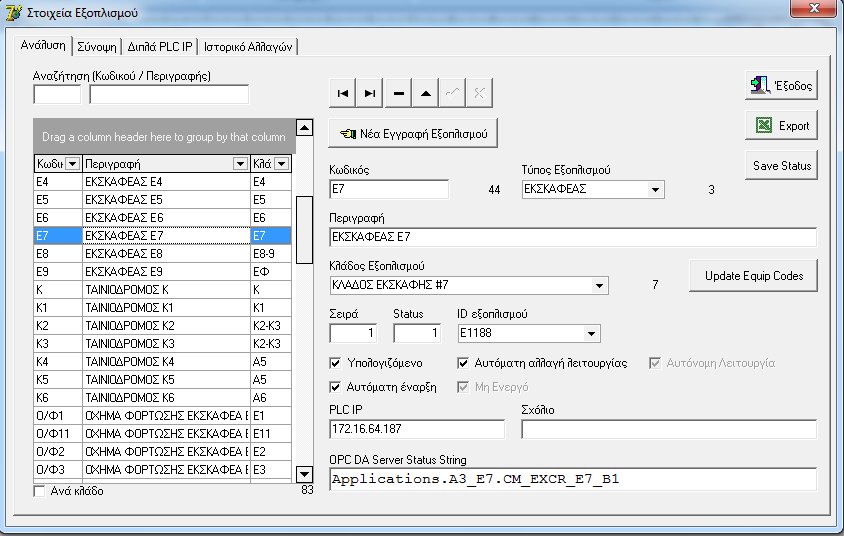Toggle the Μη Ενεργό checkbox
Screen dimensions: 844x536
coord(462,387)
